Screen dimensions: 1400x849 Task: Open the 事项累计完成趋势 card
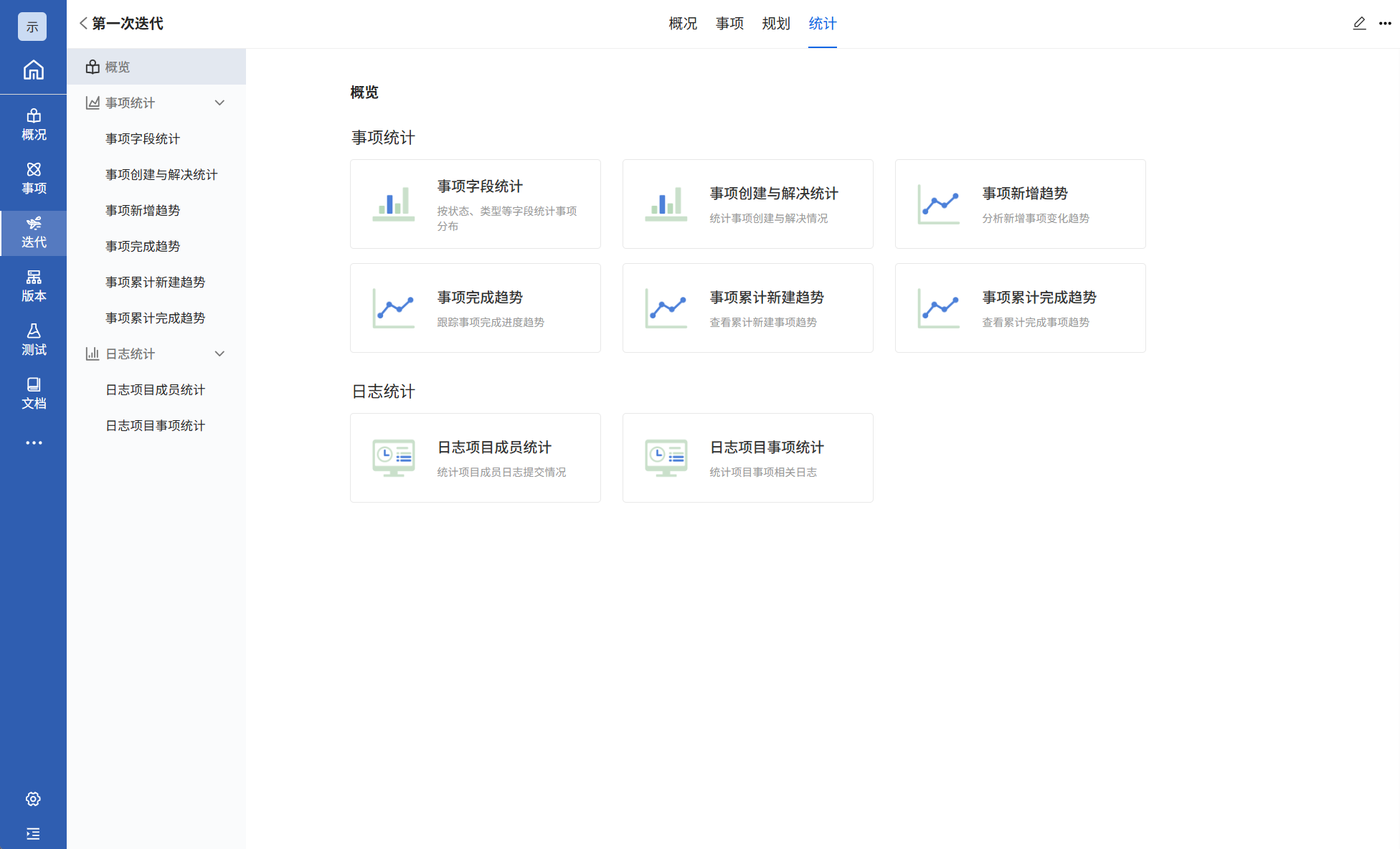click(1020, 308)
